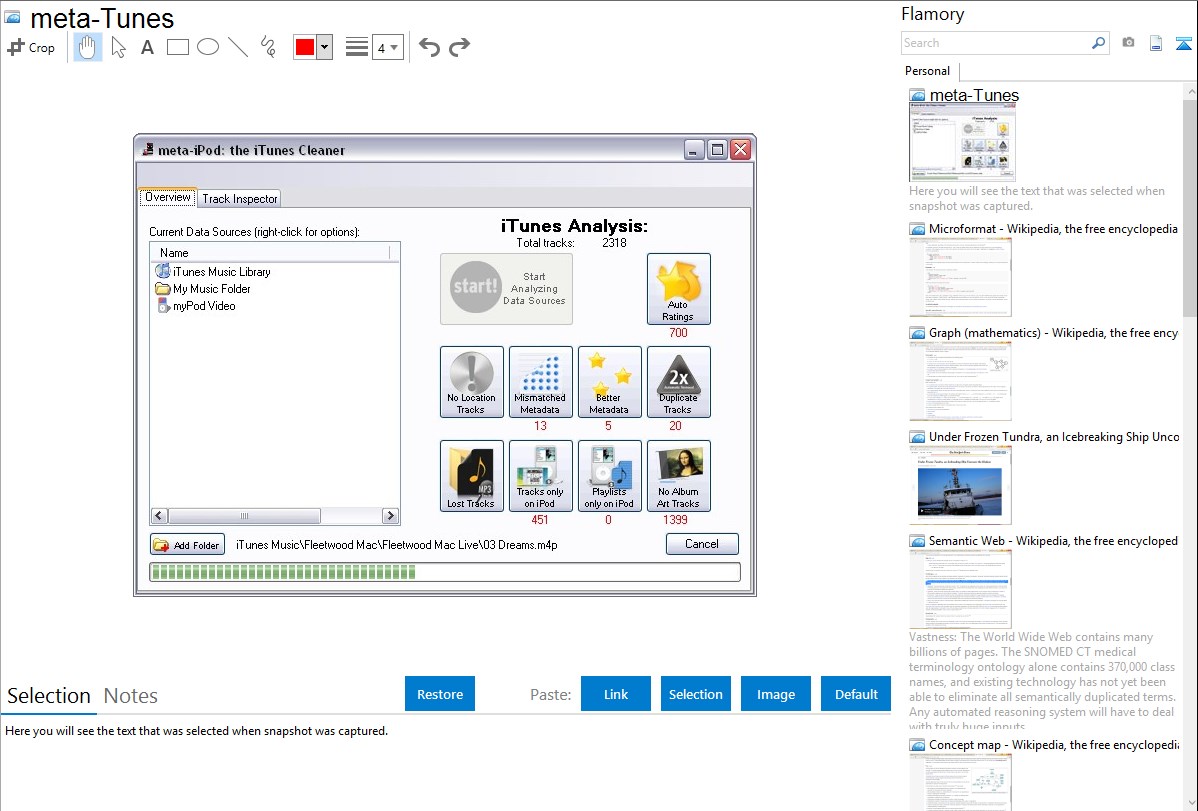Viewport: 1198px width, 811px height.
Task: Click the data sources list left scroll arrow
Action: 160,516
